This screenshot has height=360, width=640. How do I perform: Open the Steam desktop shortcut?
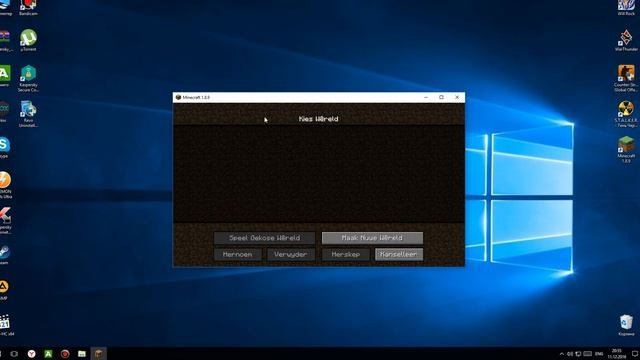[x=4, y=254]
